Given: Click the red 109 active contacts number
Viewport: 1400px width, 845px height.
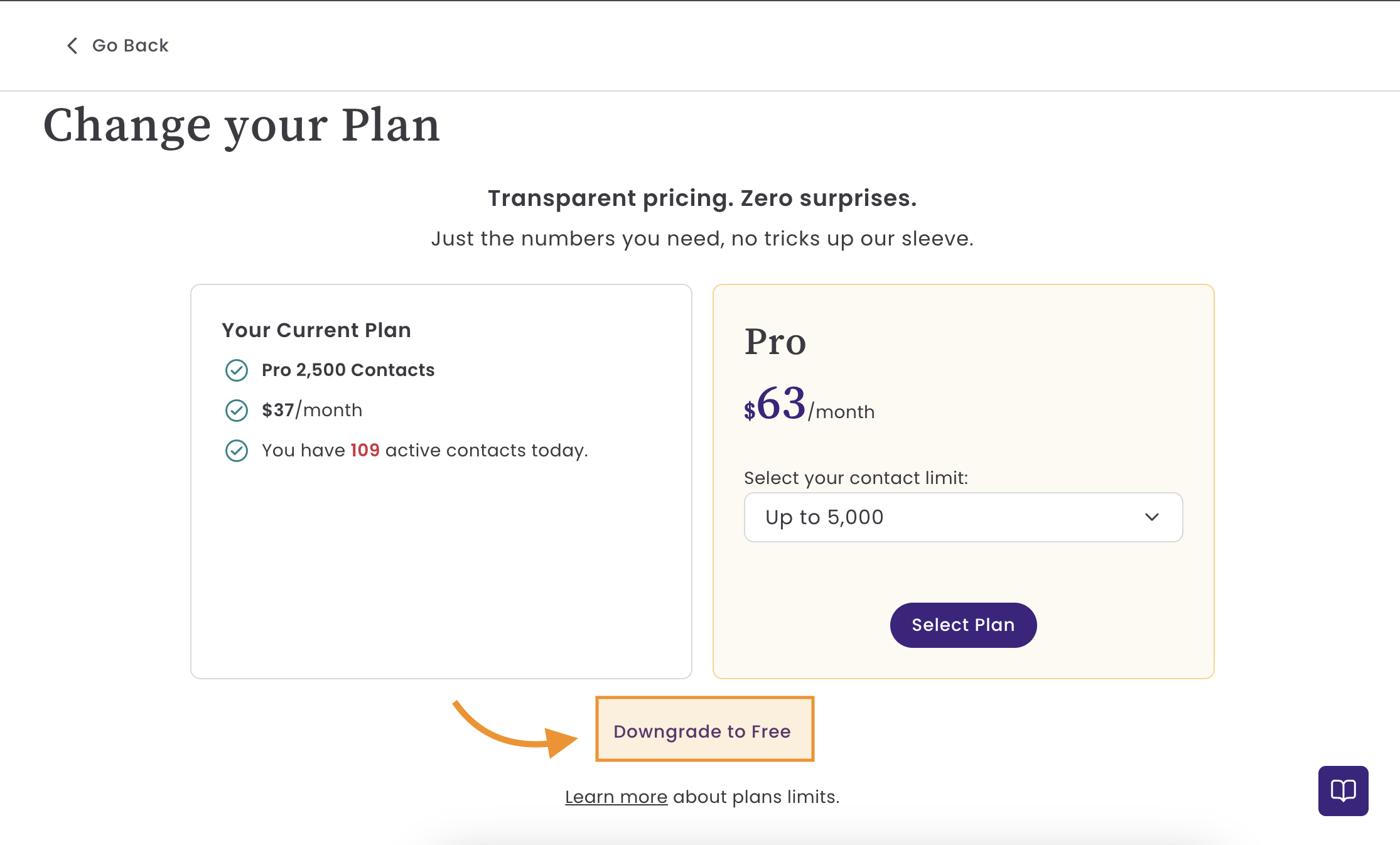Looking at the screenshot, I should [365, 450].
